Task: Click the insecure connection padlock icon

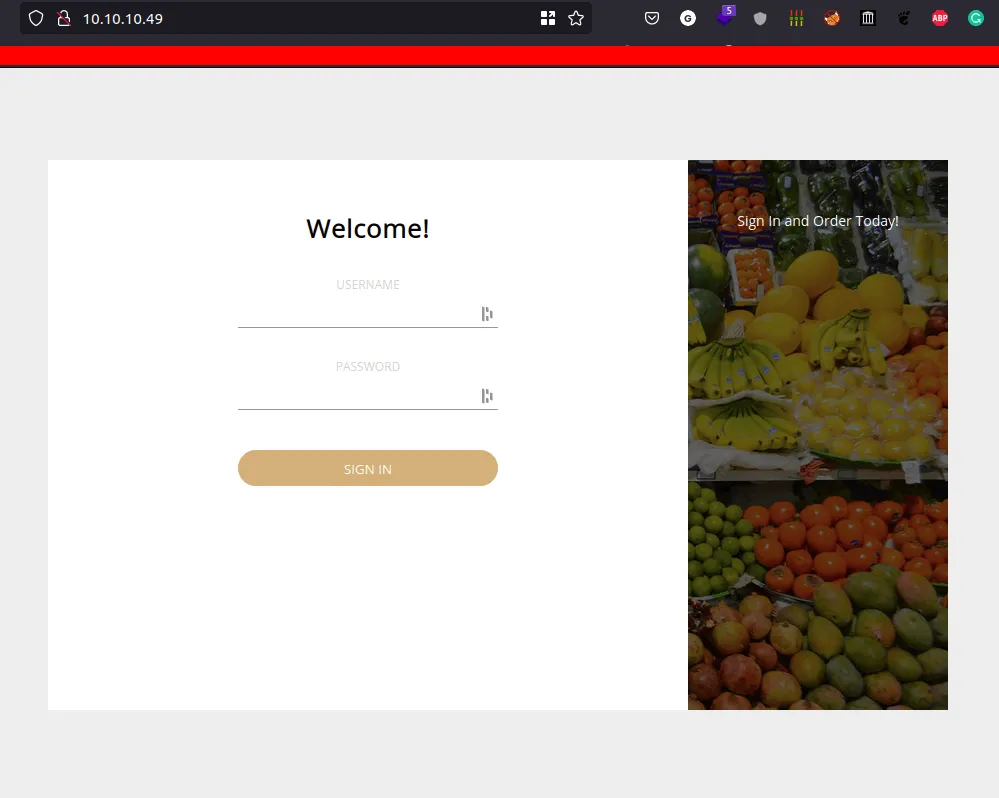Action: tap(66, 17)
